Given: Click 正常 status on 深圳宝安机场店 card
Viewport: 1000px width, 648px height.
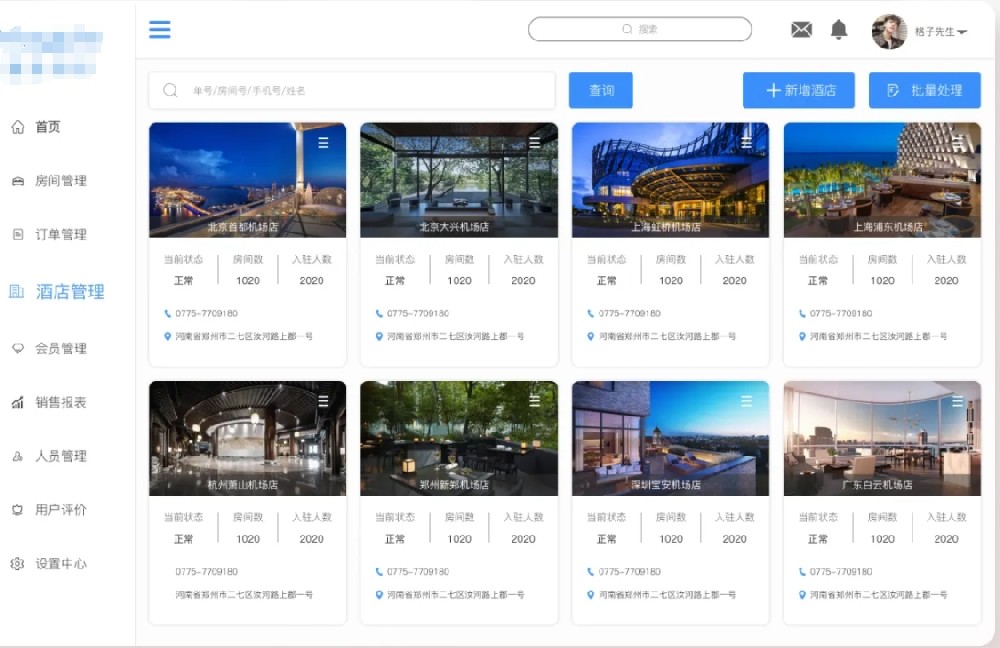Looking at the screenshot, I should click(607, 539).
